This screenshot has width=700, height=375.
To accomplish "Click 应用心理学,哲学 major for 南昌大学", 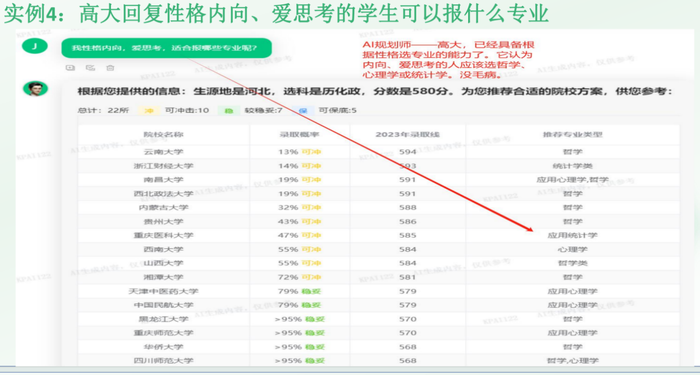I will point(573,180).
